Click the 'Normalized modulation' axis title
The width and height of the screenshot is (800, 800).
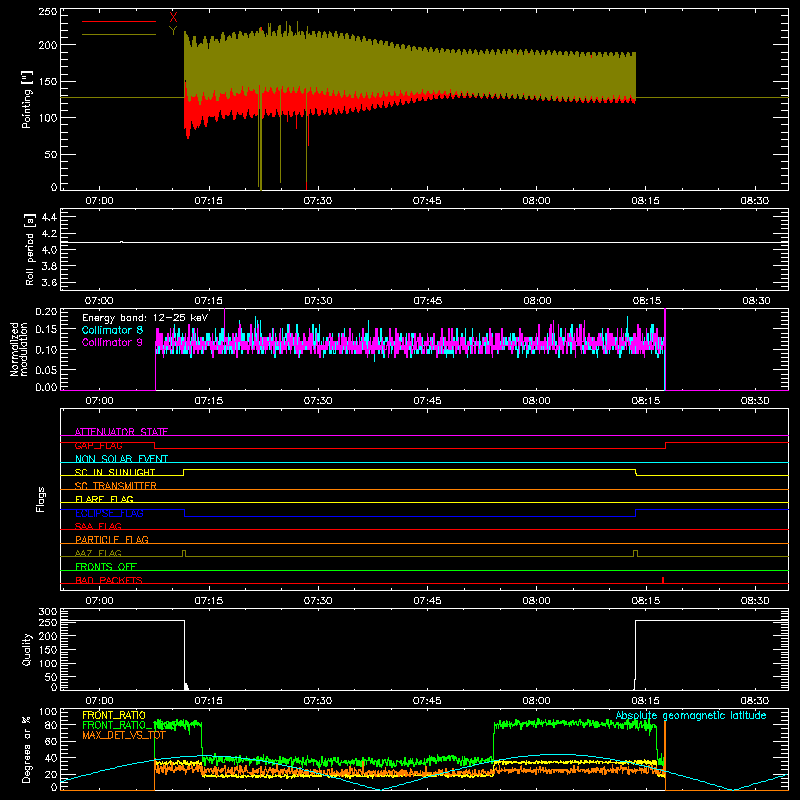(x=19, y=349)
